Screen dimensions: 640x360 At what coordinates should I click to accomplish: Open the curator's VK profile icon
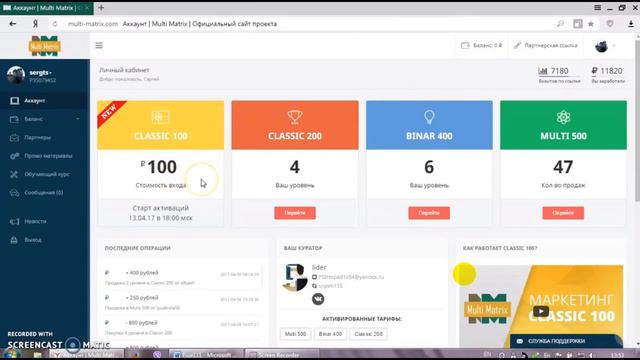[318, 299]
